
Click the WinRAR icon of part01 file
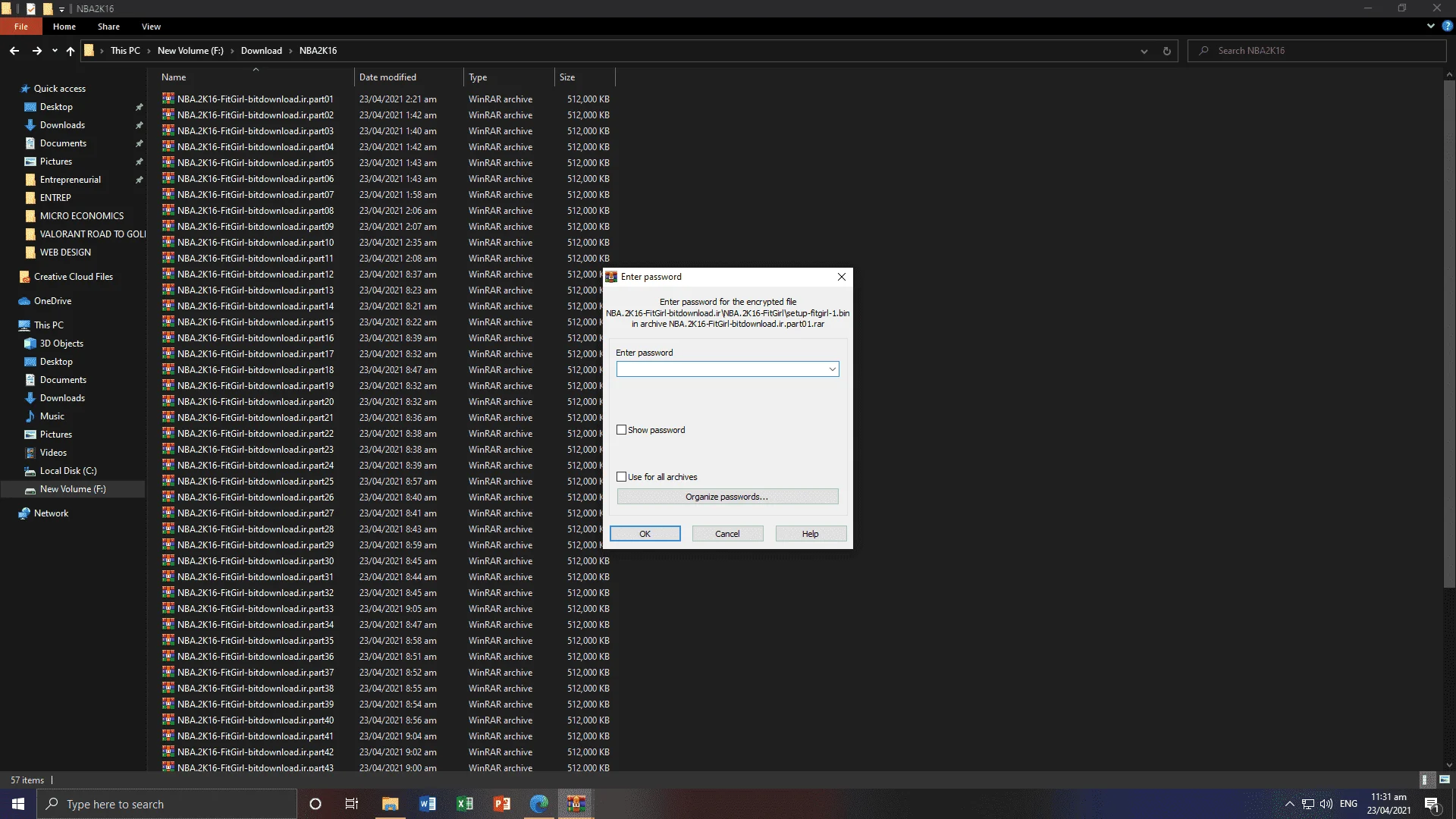tap(168, 99)
